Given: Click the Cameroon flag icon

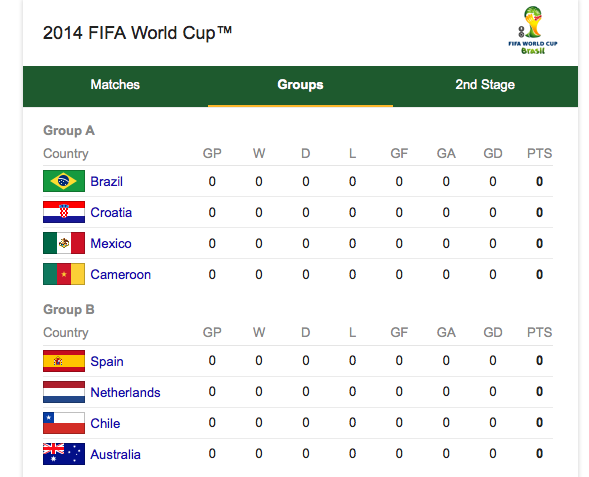Looking at the screenshot, I should (64, 274).
